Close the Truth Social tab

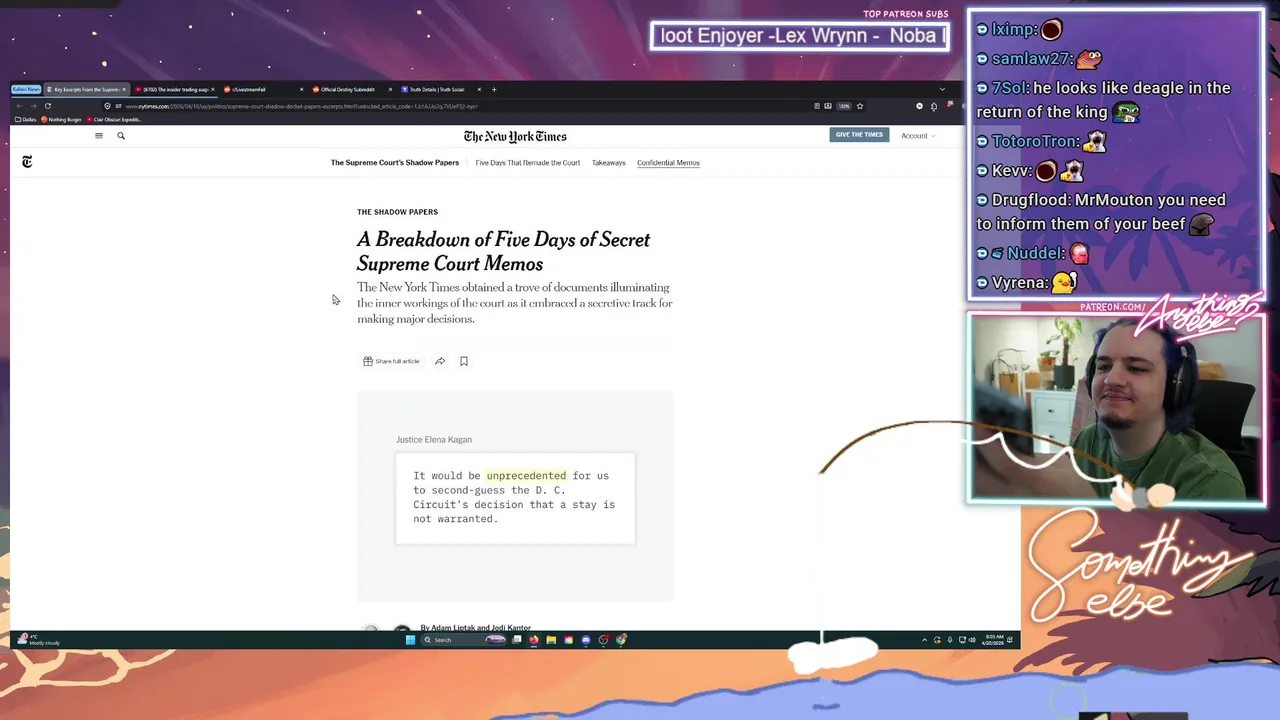point(479,90)
